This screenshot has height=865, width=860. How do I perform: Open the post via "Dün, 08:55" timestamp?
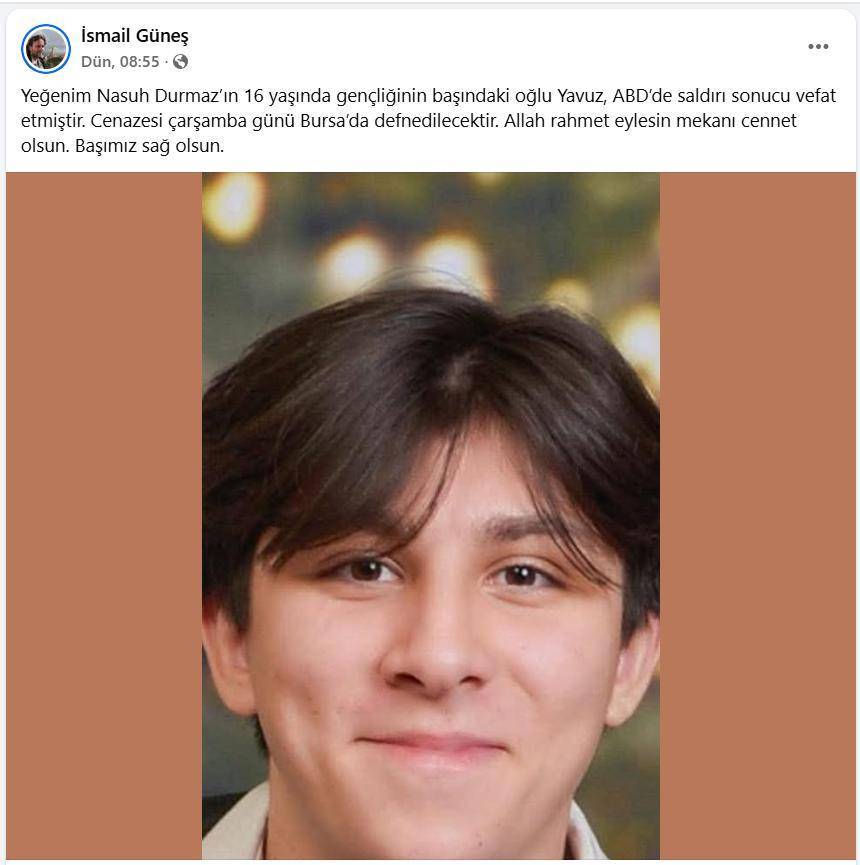click(x=120, y=62)
